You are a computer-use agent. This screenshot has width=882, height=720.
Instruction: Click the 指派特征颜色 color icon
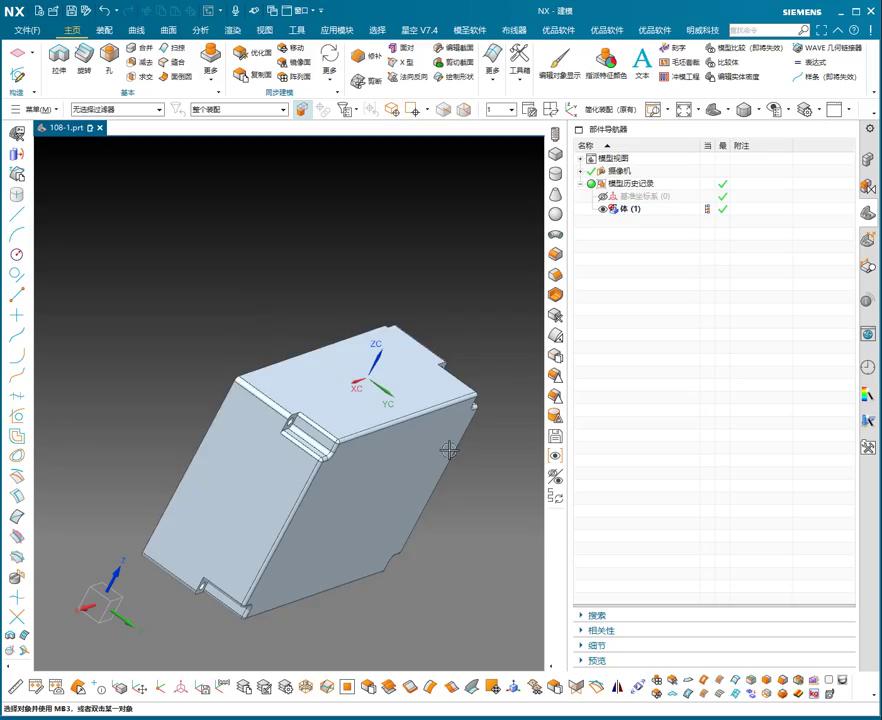(x=606, y=59)
